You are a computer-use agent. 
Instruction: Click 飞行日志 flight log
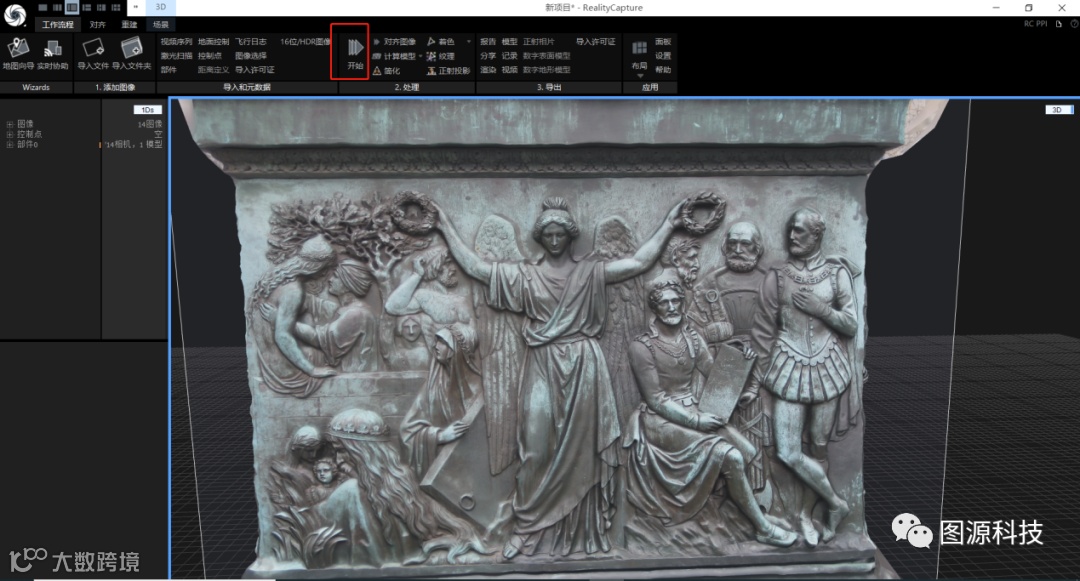click(x=251, y=42)
